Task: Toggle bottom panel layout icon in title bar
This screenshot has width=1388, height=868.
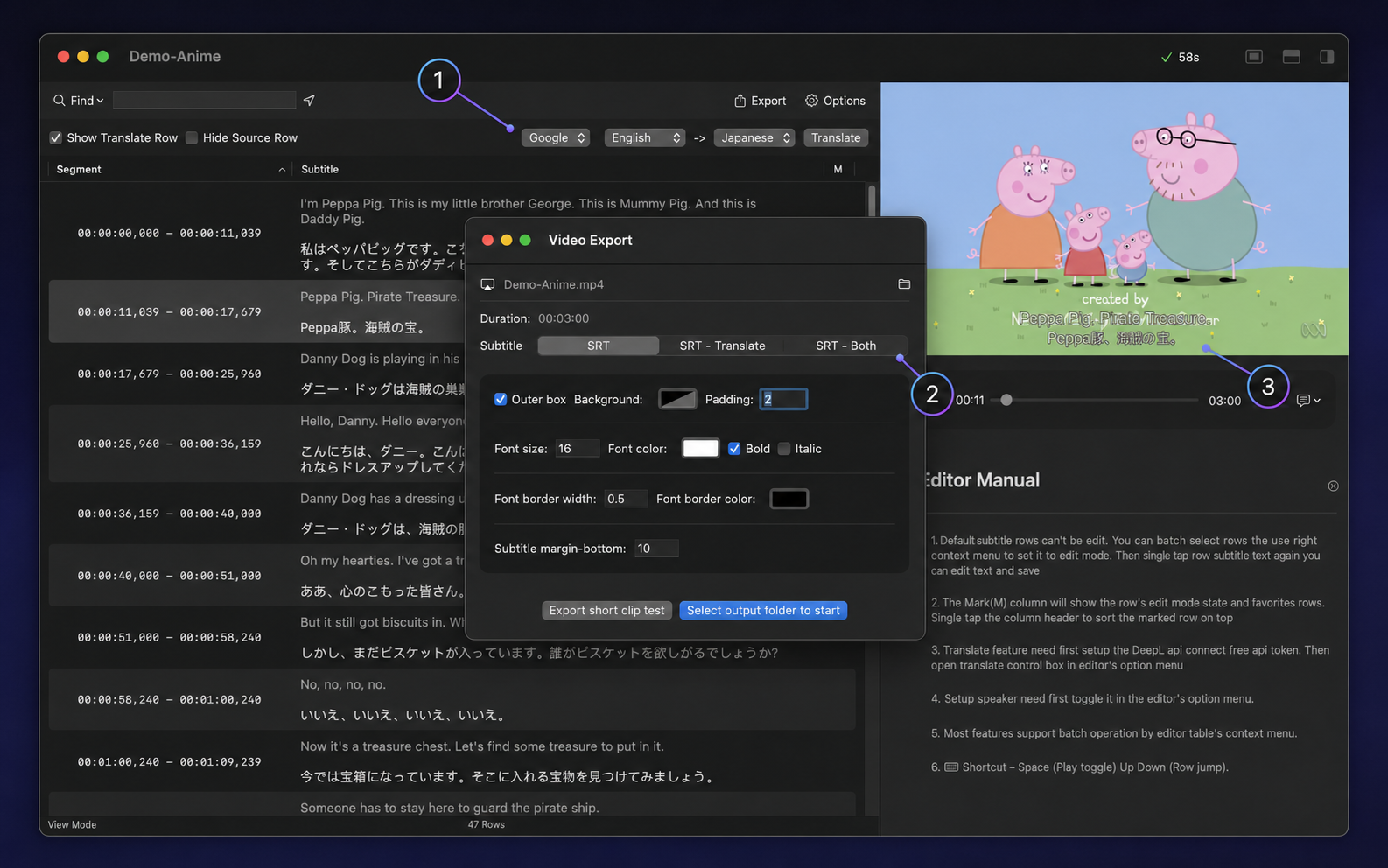Action: click(x=1291, y=57)
